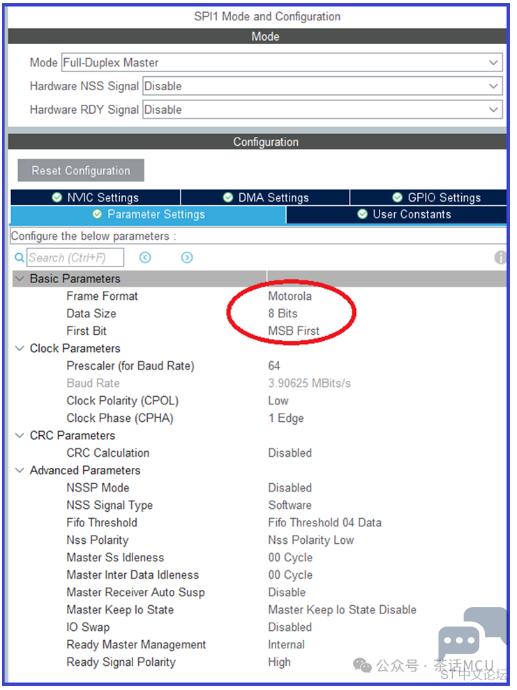
Task: Select Data Size value 8 Bits
Action: point(282,314)
